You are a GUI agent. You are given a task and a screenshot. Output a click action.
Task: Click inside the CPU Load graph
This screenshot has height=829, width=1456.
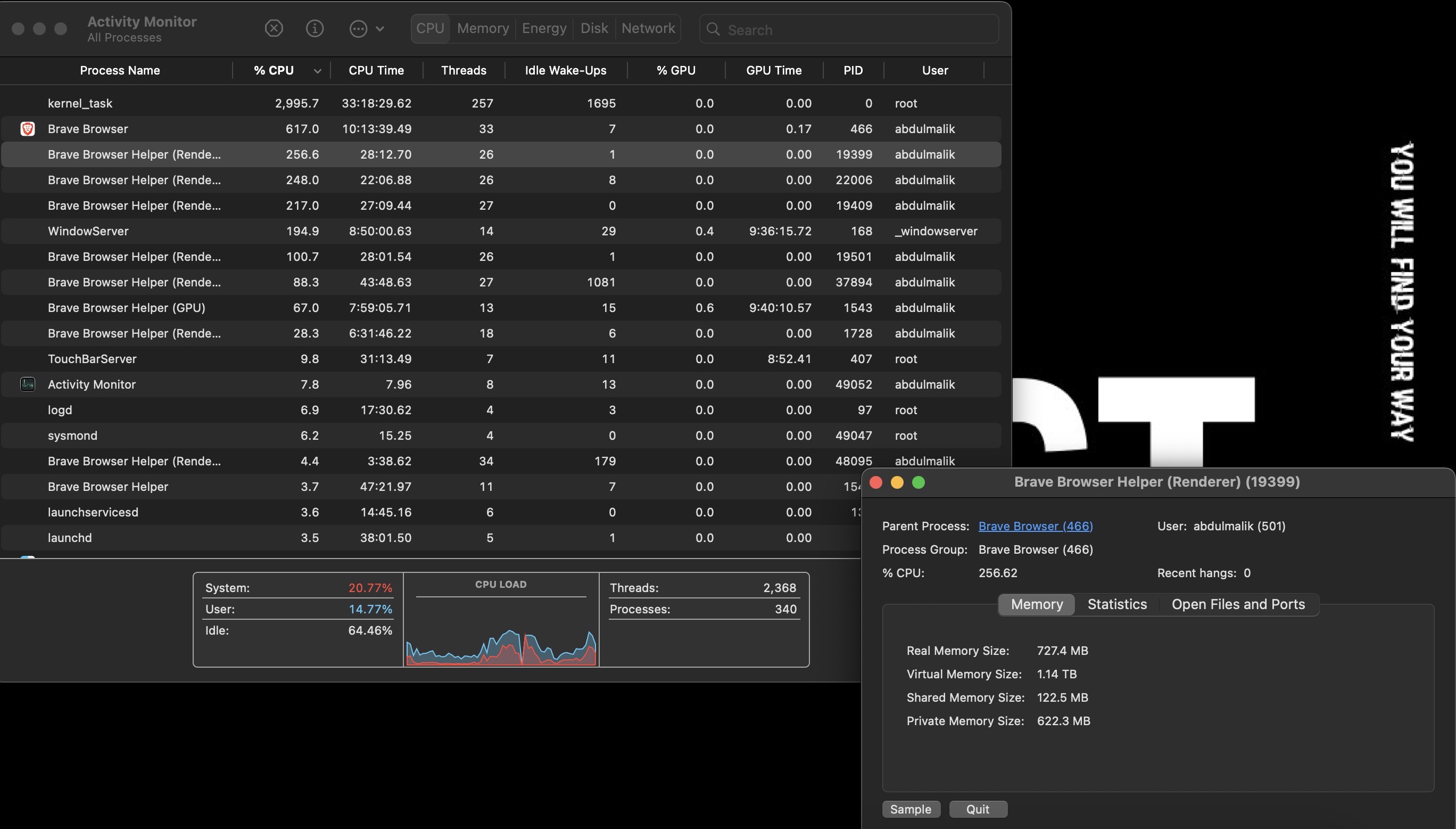(501, 638)
